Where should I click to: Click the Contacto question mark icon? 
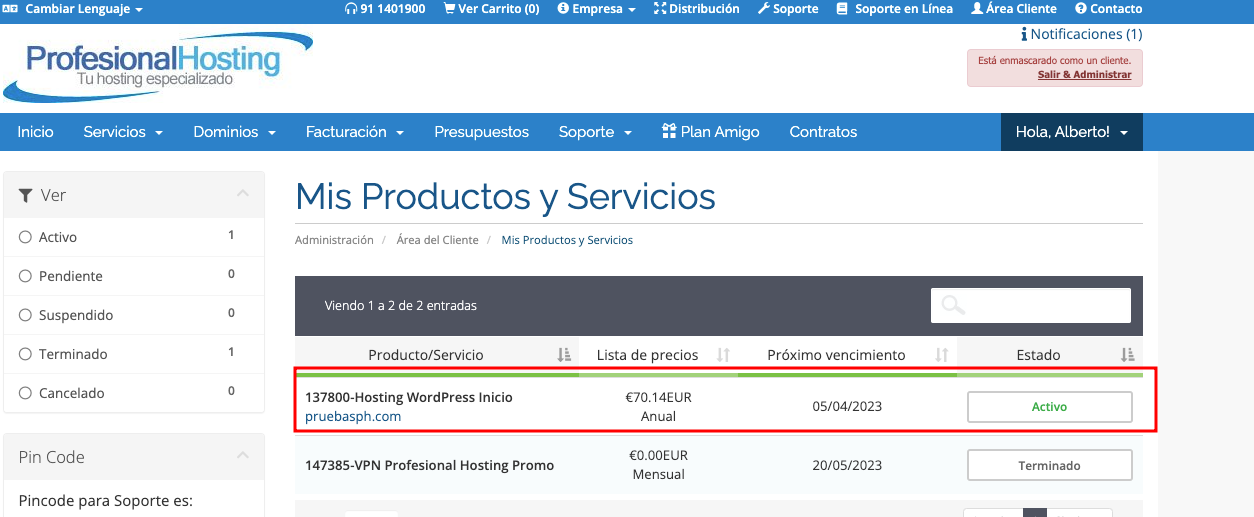[1080, 8]
